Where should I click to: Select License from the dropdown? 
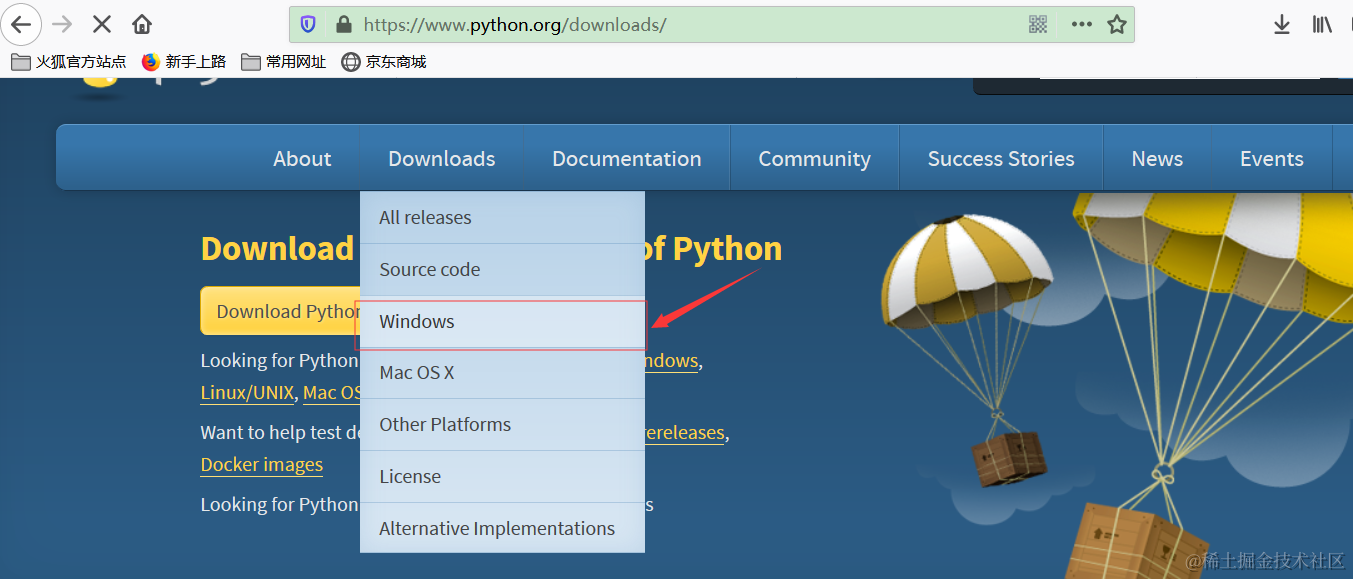click(x=502, y=476)
